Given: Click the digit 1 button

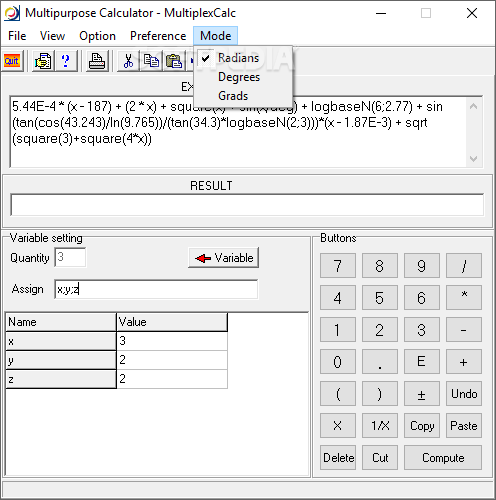Looking at the screenshot, I should tap(338, 330).
